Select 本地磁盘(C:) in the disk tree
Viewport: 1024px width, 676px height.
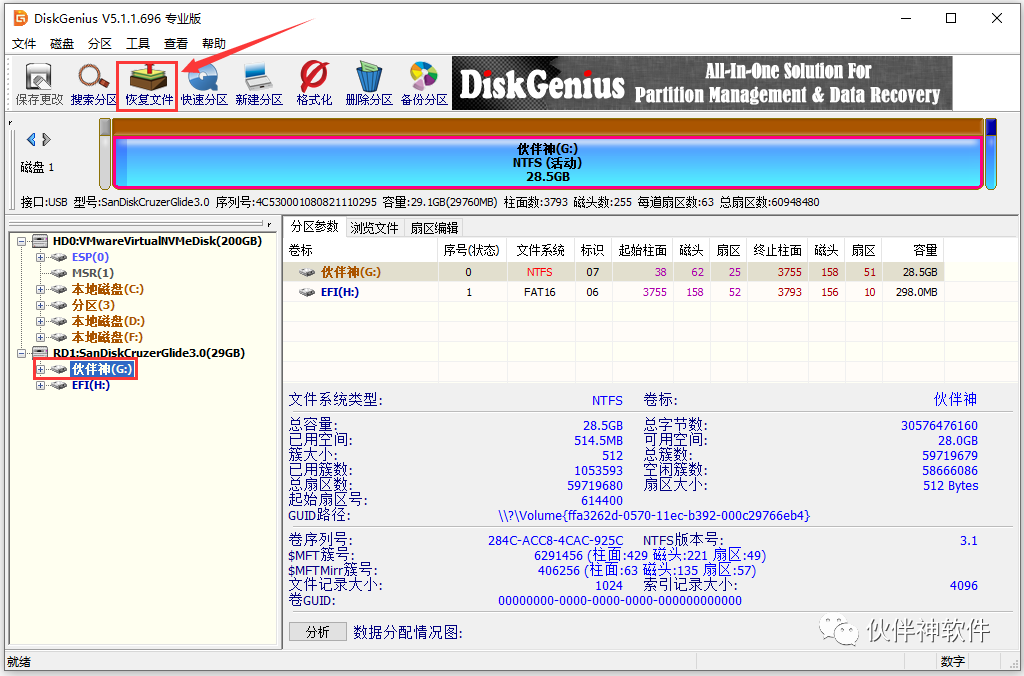[108, 289]
